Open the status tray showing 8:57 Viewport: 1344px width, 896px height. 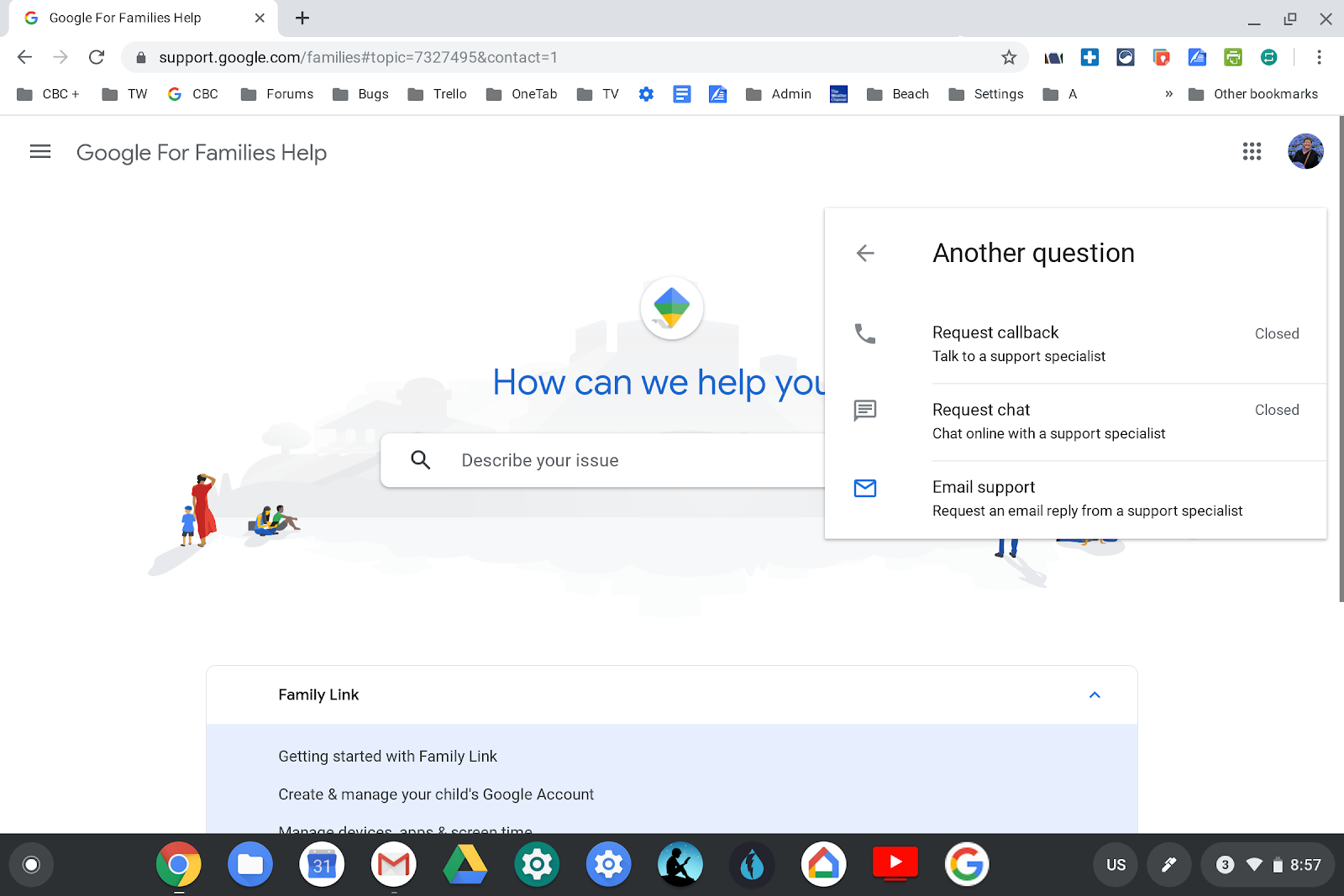point(1268,865)
